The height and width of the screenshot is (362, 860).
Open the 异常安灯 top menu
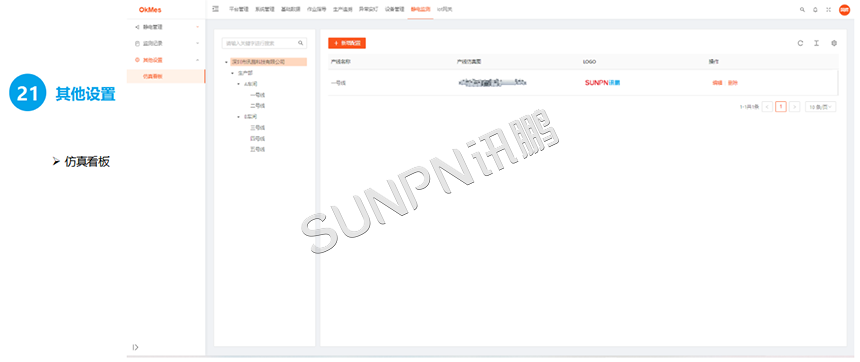[369, 10]
